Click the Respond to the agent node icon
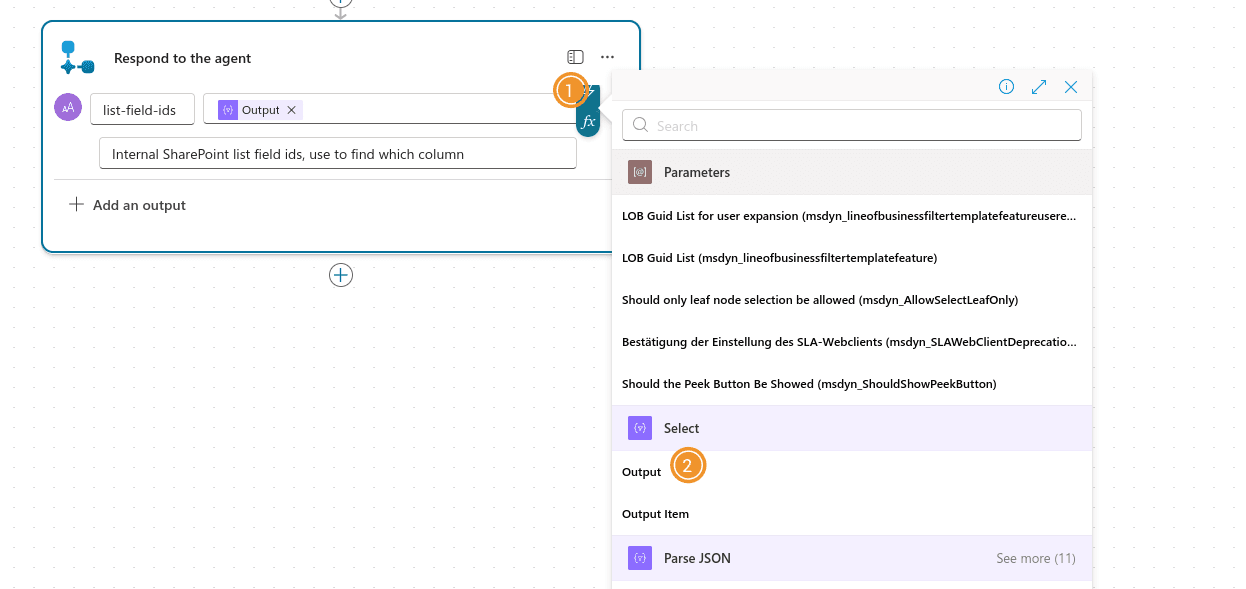This screenshot has width=1246, height=589. pos(77,57)
